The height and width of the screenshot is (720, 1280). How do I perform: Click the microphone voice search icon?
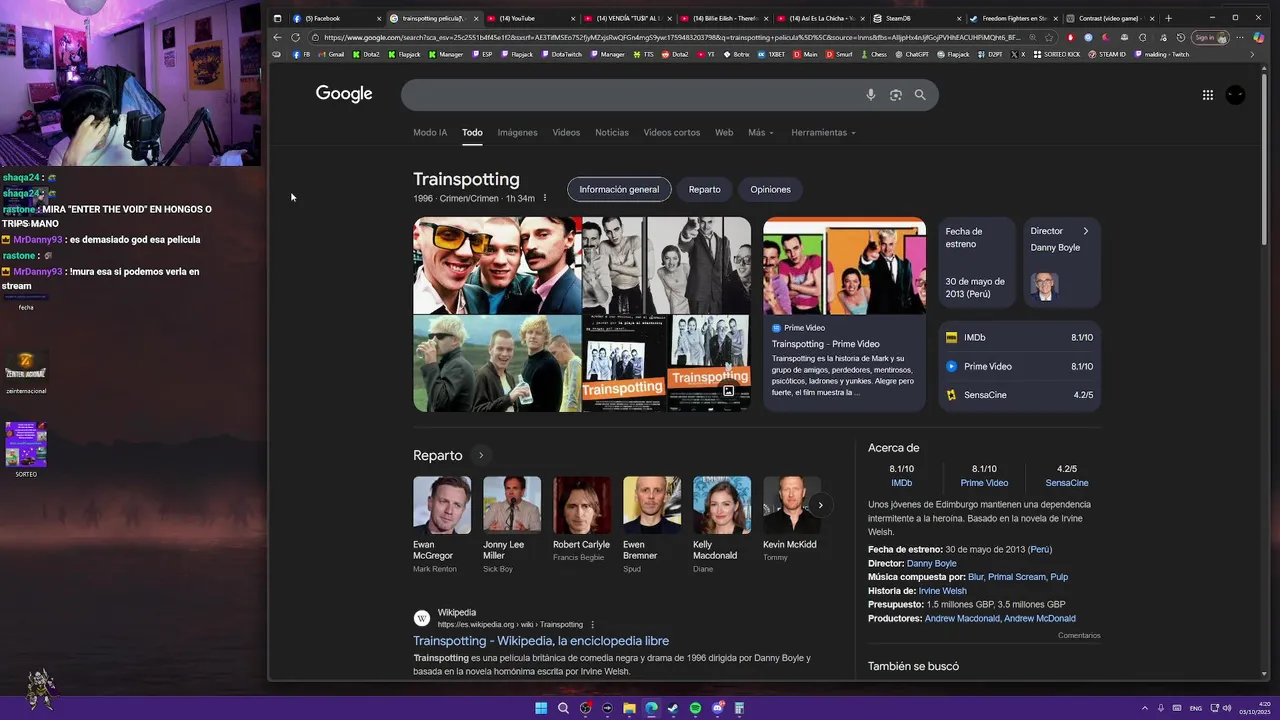pyautogui.click(x=870, y=95)
